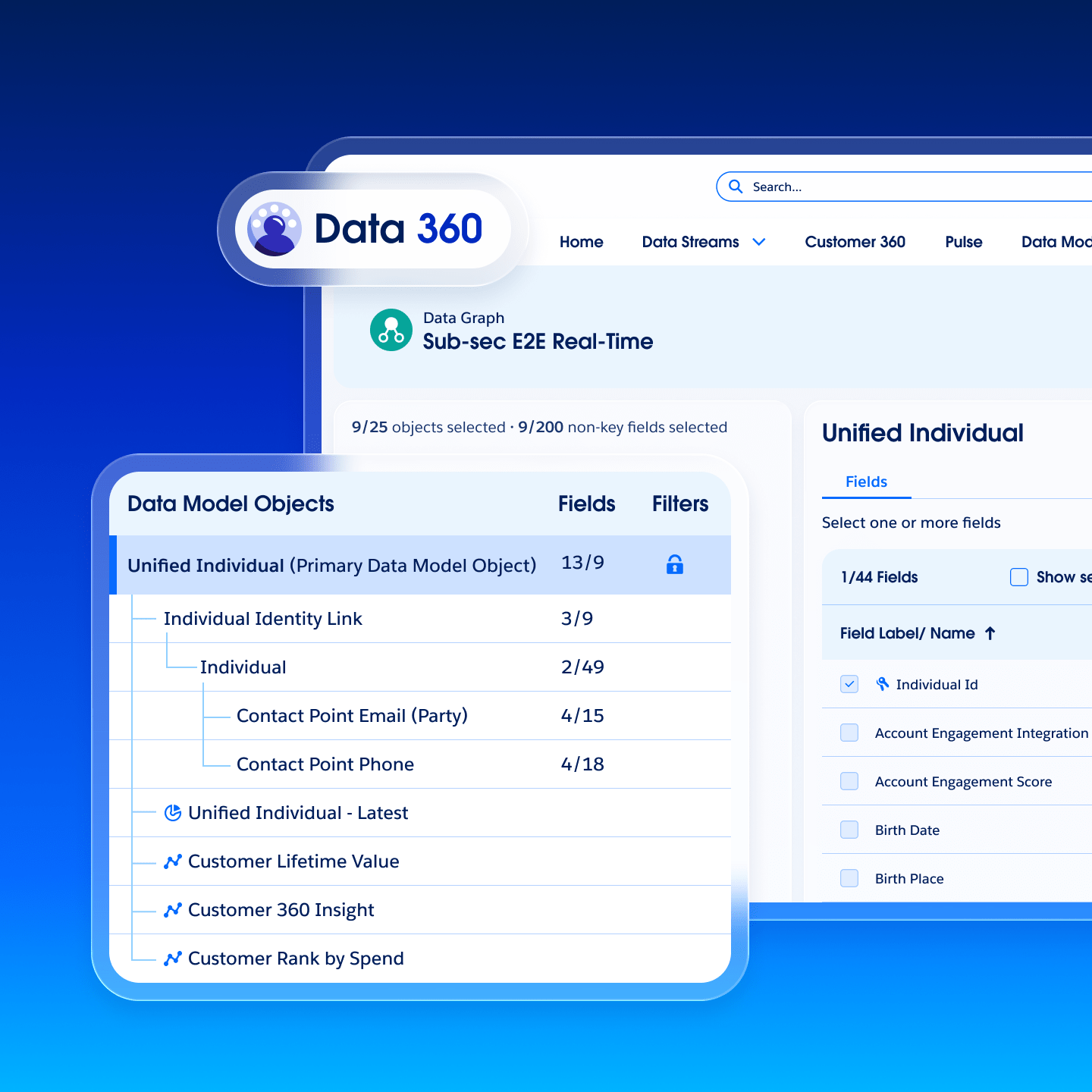Select the Individual Identity Link row
This screenshot has height=1092, width=1092.
point(420,619)
